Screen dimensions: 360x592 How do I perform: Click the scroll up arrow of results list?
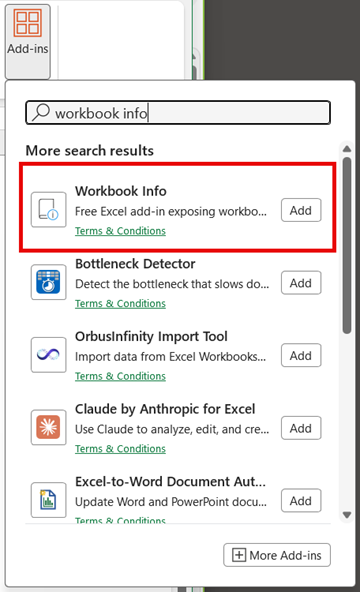(x=347, y=149)
